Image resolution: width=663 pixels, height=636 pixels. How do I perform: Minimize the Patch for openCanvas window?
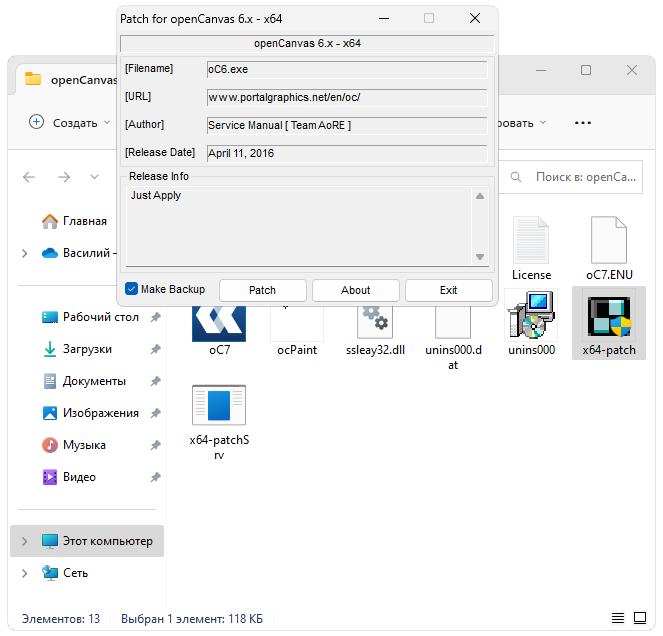(384, 18)
